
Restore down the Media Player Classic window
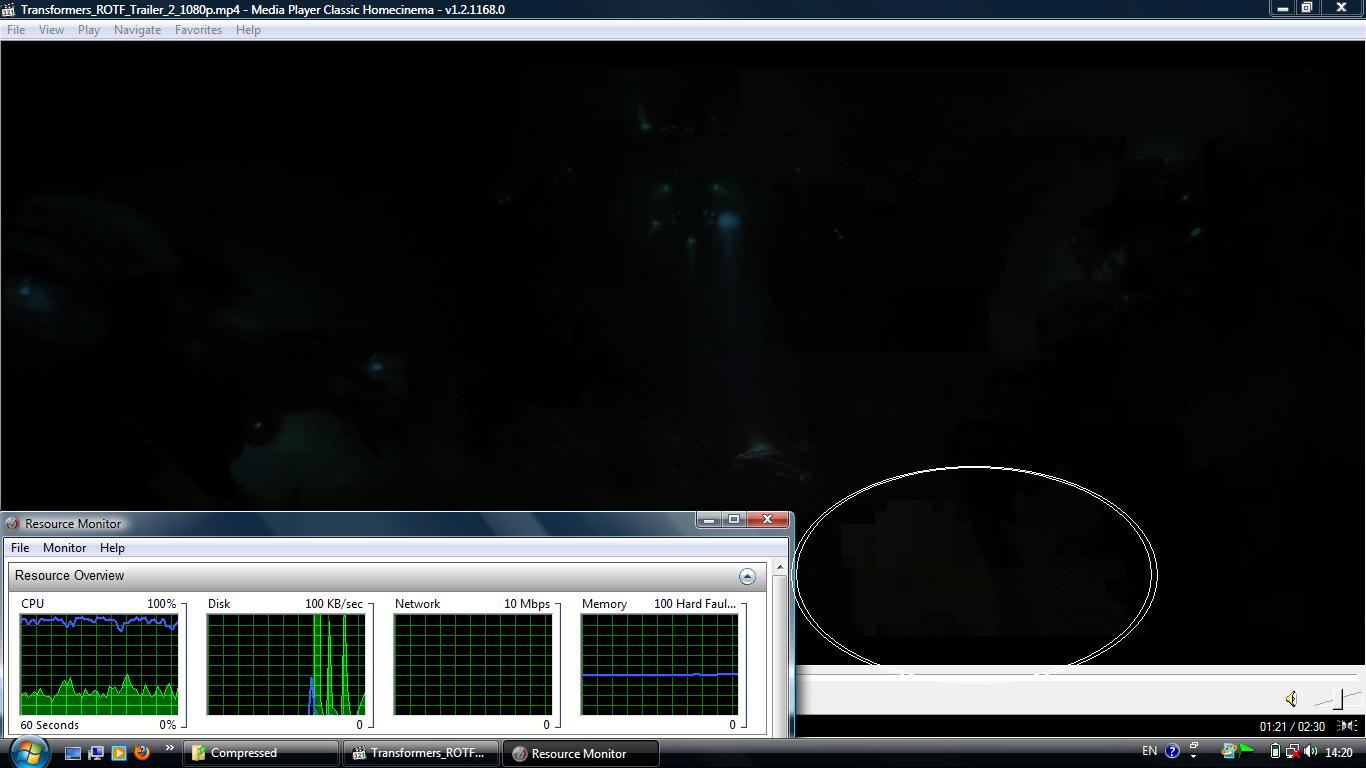pyautogui.click(x=1306, y=8)
